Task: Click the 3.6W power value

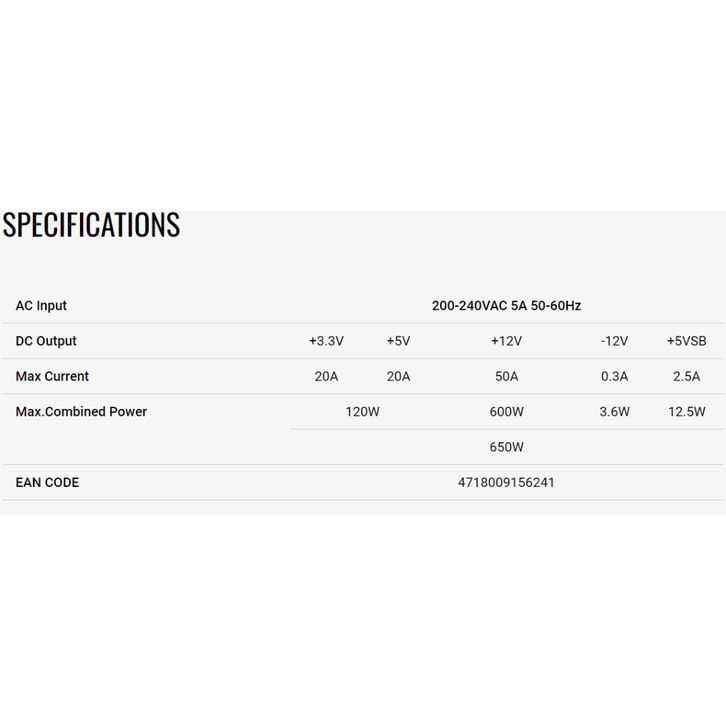Action: click(614, 412)
